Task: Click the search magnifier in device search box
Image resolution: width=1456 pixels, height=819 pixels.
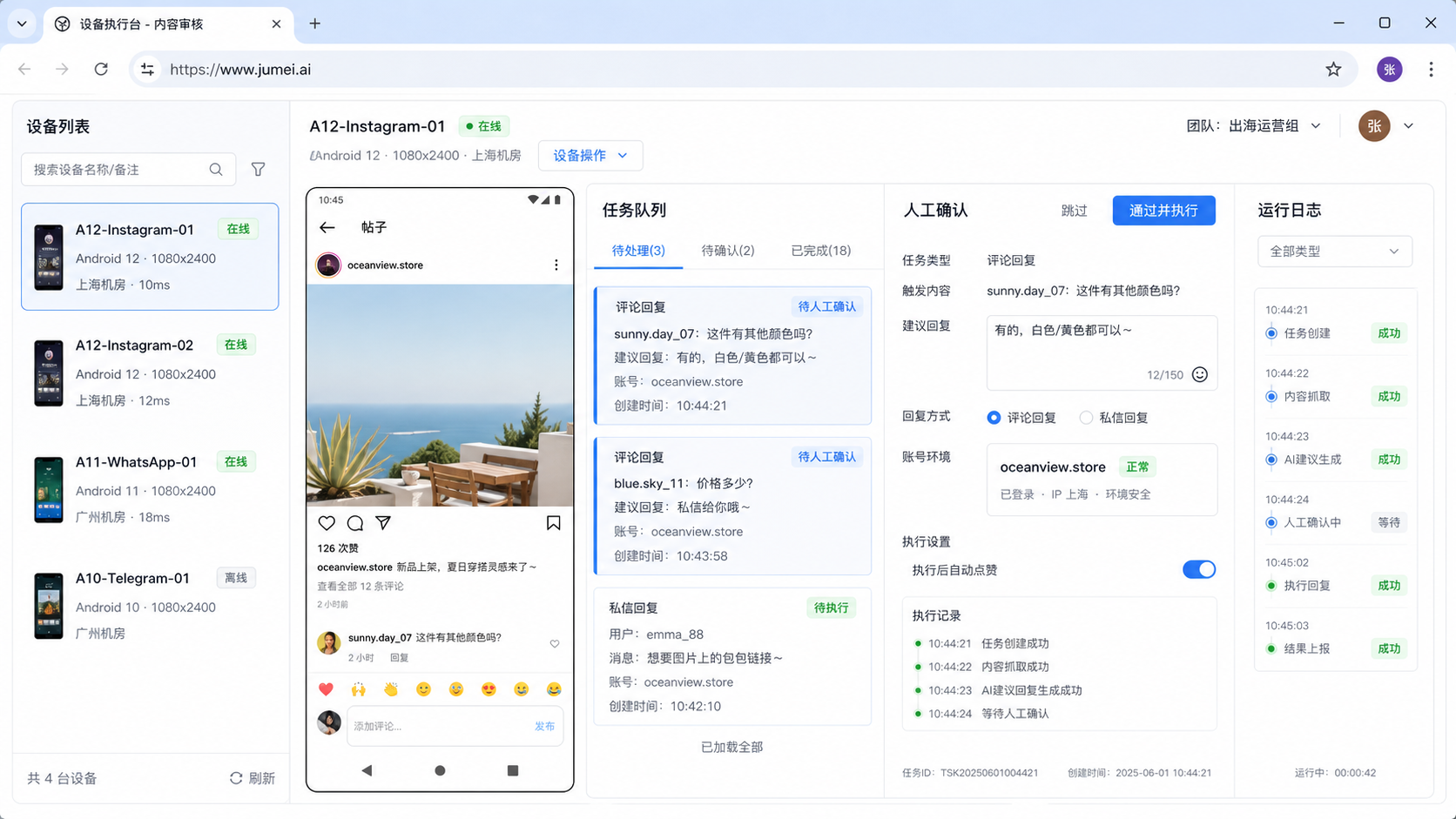Action: (x=216, y=170)
